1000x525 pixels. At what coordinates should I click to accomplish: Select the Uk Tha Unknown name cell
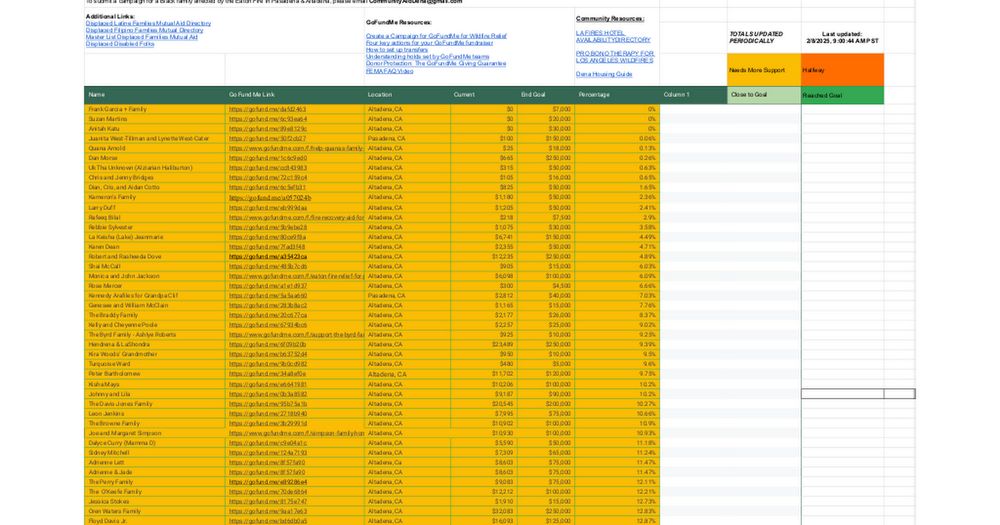(x=154, y=168)
